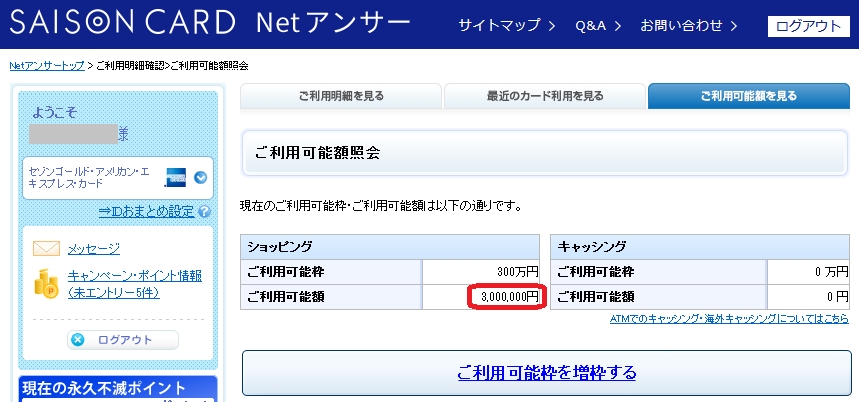This screenshot has width=859, height=402.
Task: Select the cashing 0 万円 limit value
Action: point(831,272)
